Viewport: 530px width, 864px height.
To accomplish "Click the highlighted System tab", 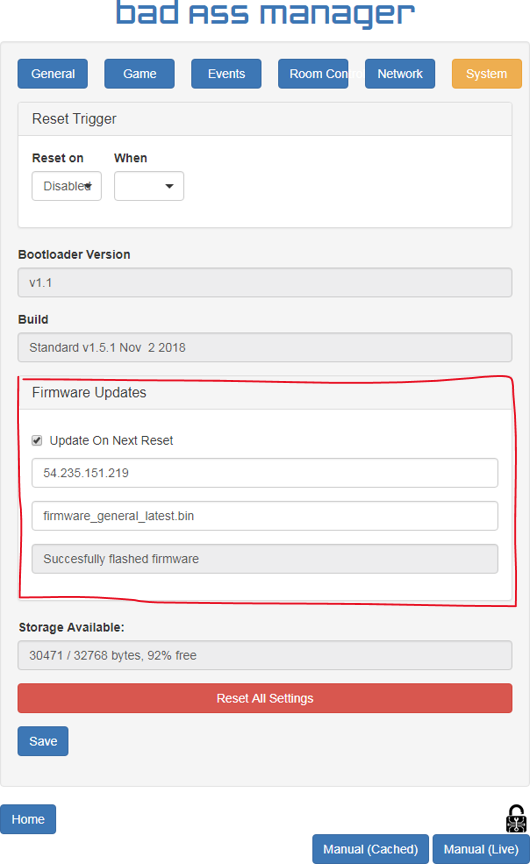I will click(x=486, y=74).
